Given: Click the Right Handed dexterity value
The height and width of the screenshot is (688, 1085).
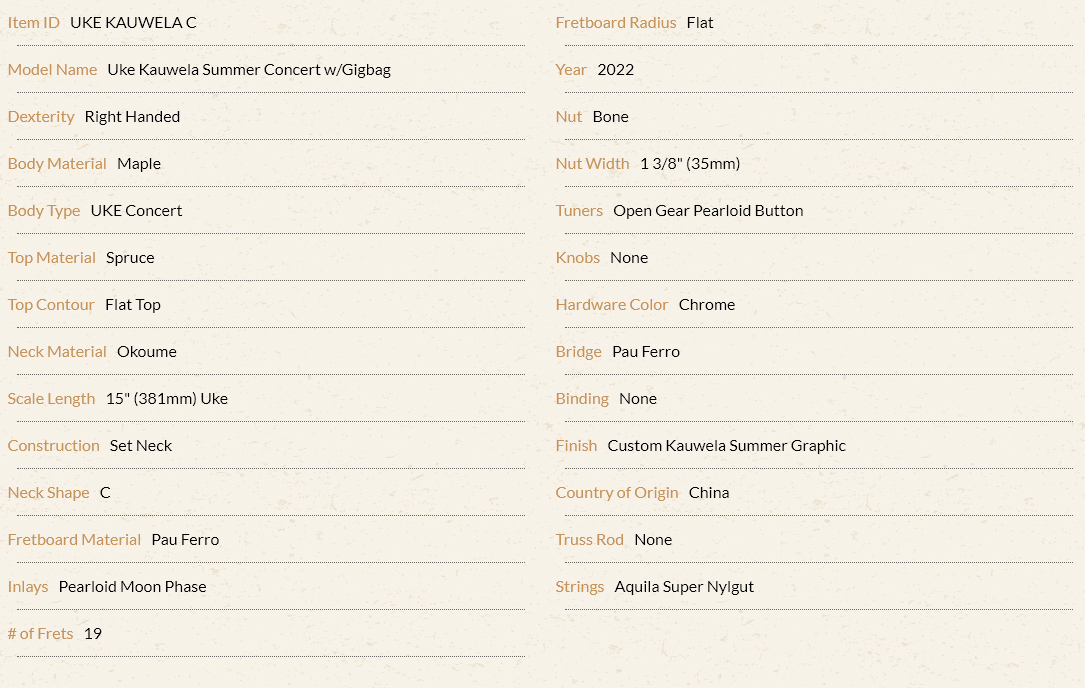Looking at the screenshot, I should [x=132, y=117].
